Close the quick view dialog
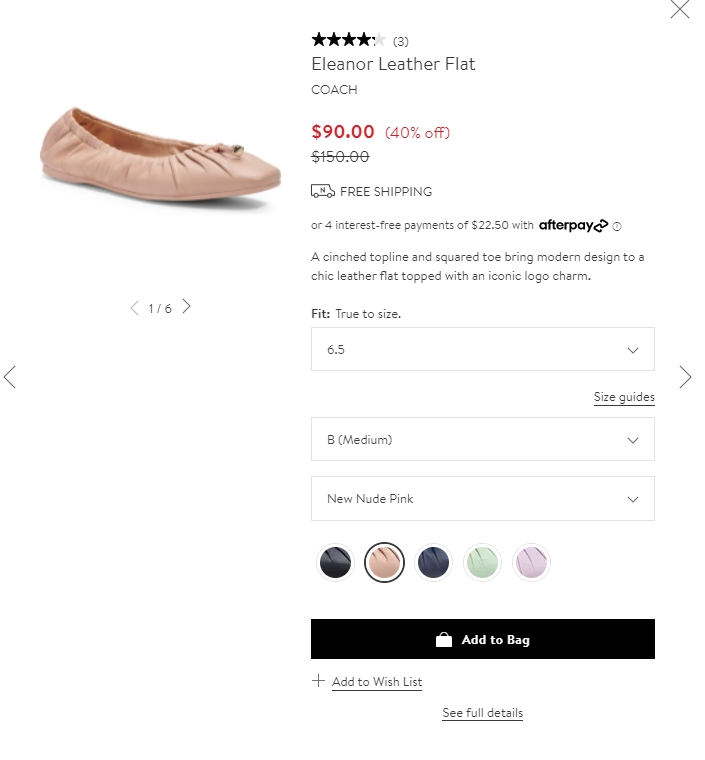This screenshot has height=760, width=705. coord(679,9)
